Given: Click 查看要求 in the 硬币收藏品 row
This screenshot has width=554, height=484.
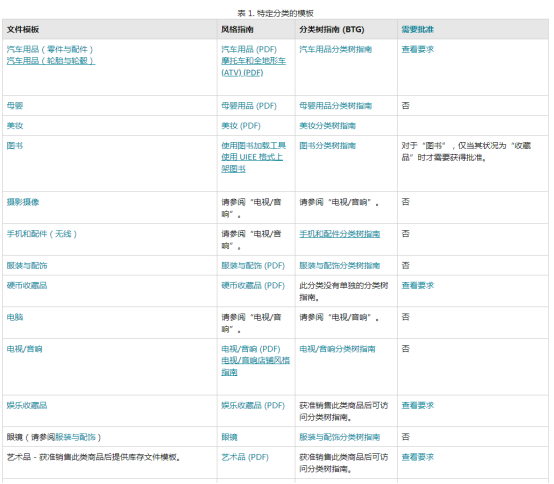Looking at the screenshot, I should 418,285.
